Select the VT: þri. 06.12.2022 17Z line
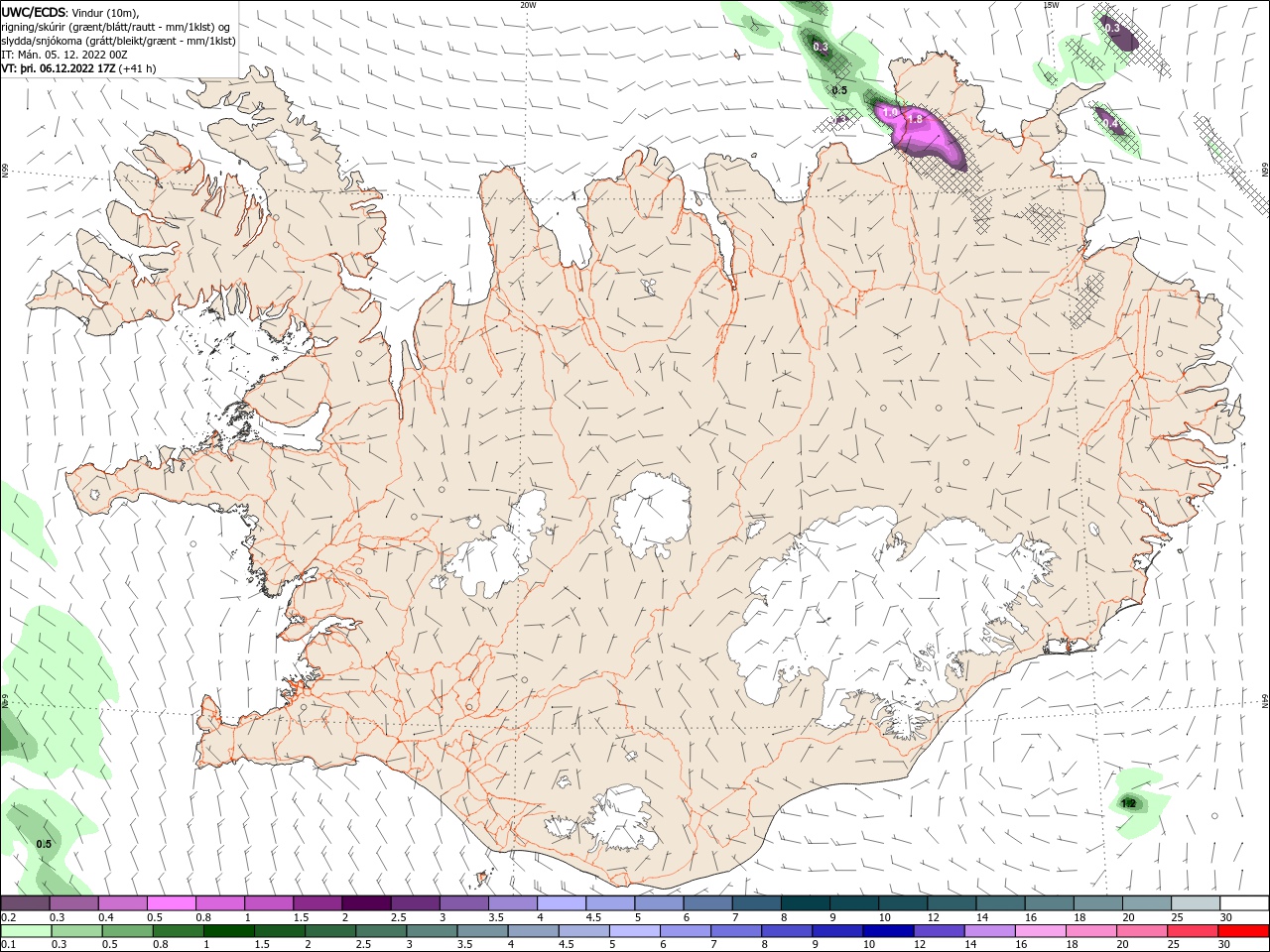 78,68
